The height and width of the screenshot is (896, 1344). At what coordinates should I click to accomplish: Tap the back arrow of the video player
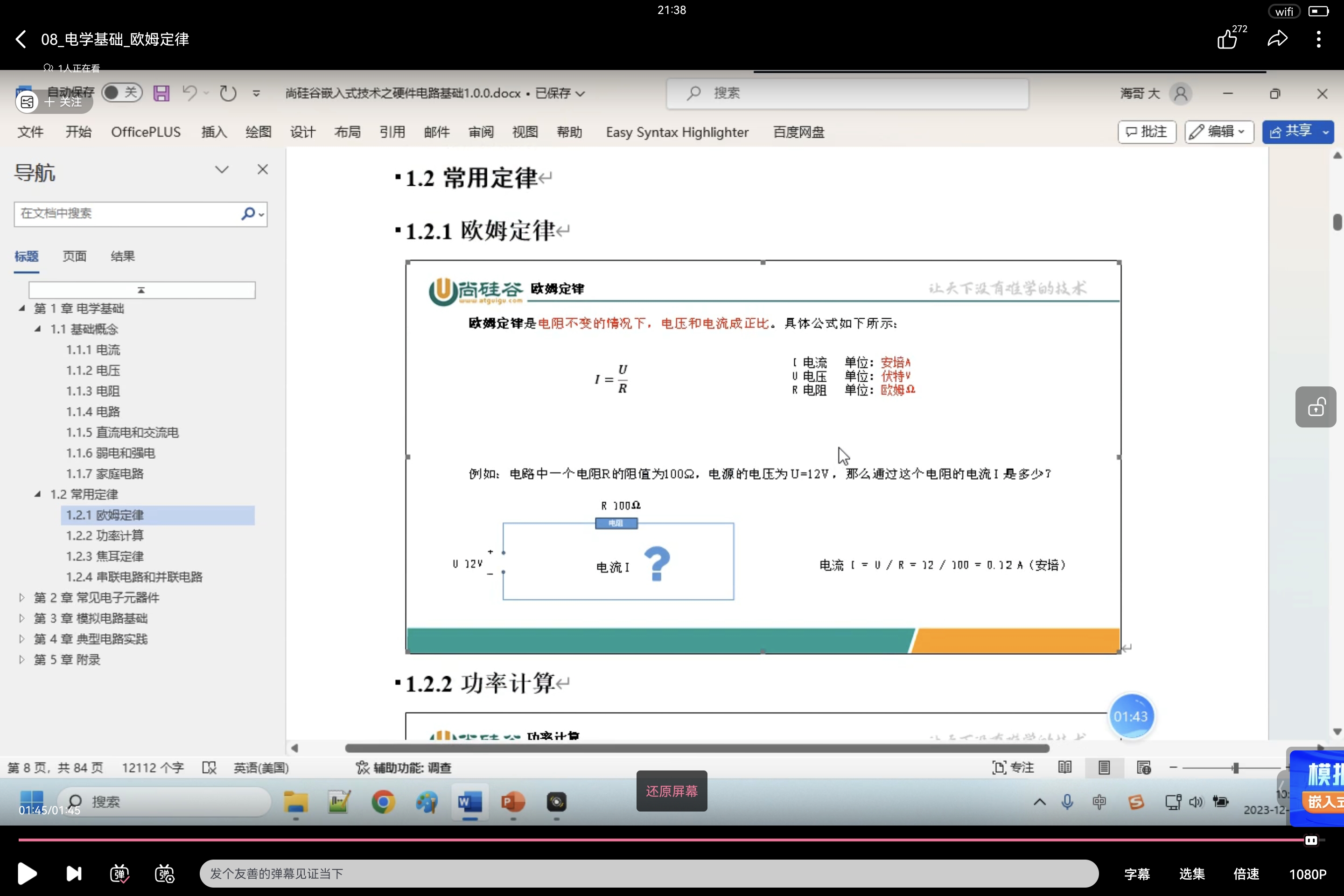21,39
